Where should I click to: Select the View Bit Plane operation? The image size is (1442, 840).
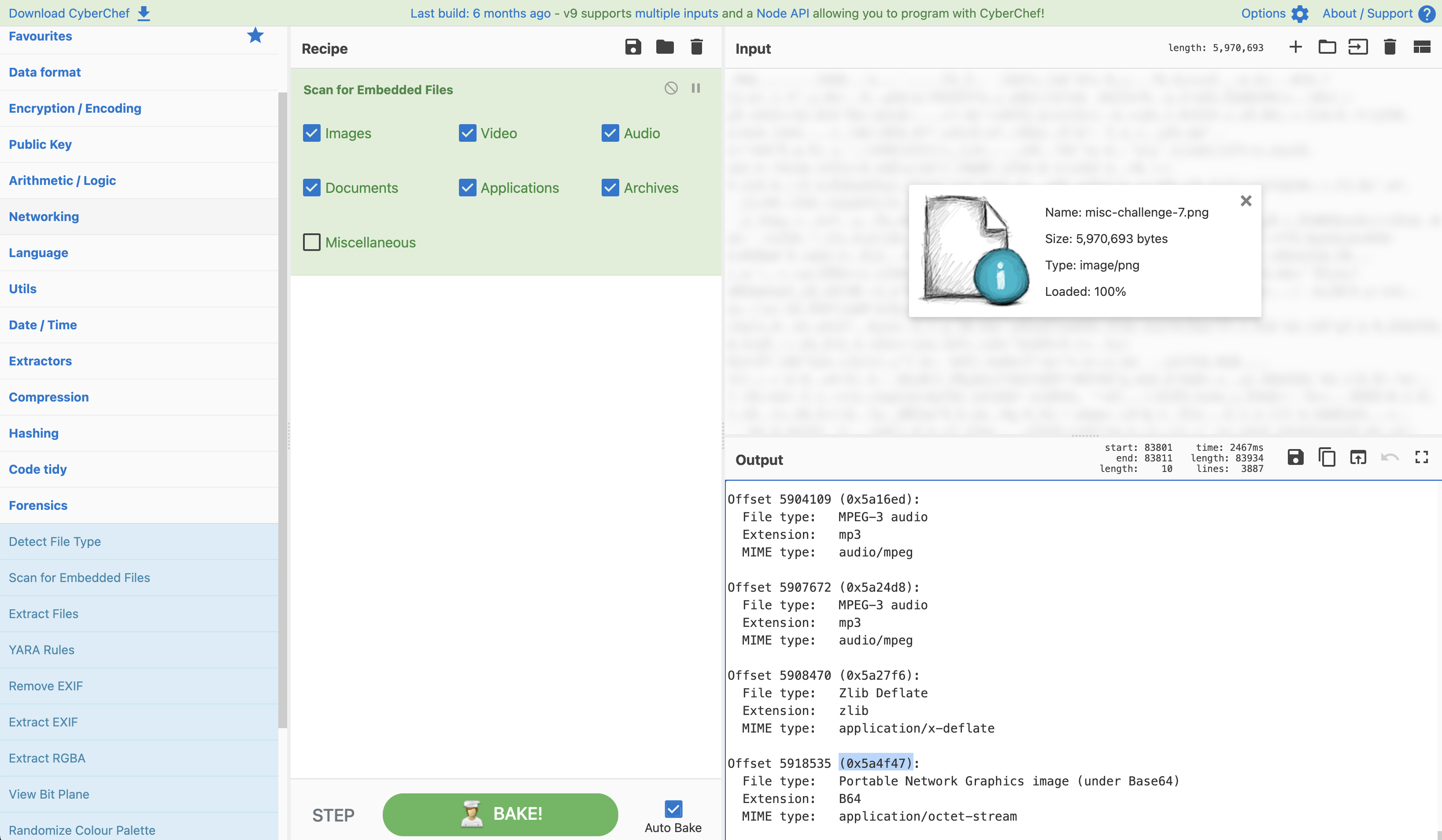139,794
